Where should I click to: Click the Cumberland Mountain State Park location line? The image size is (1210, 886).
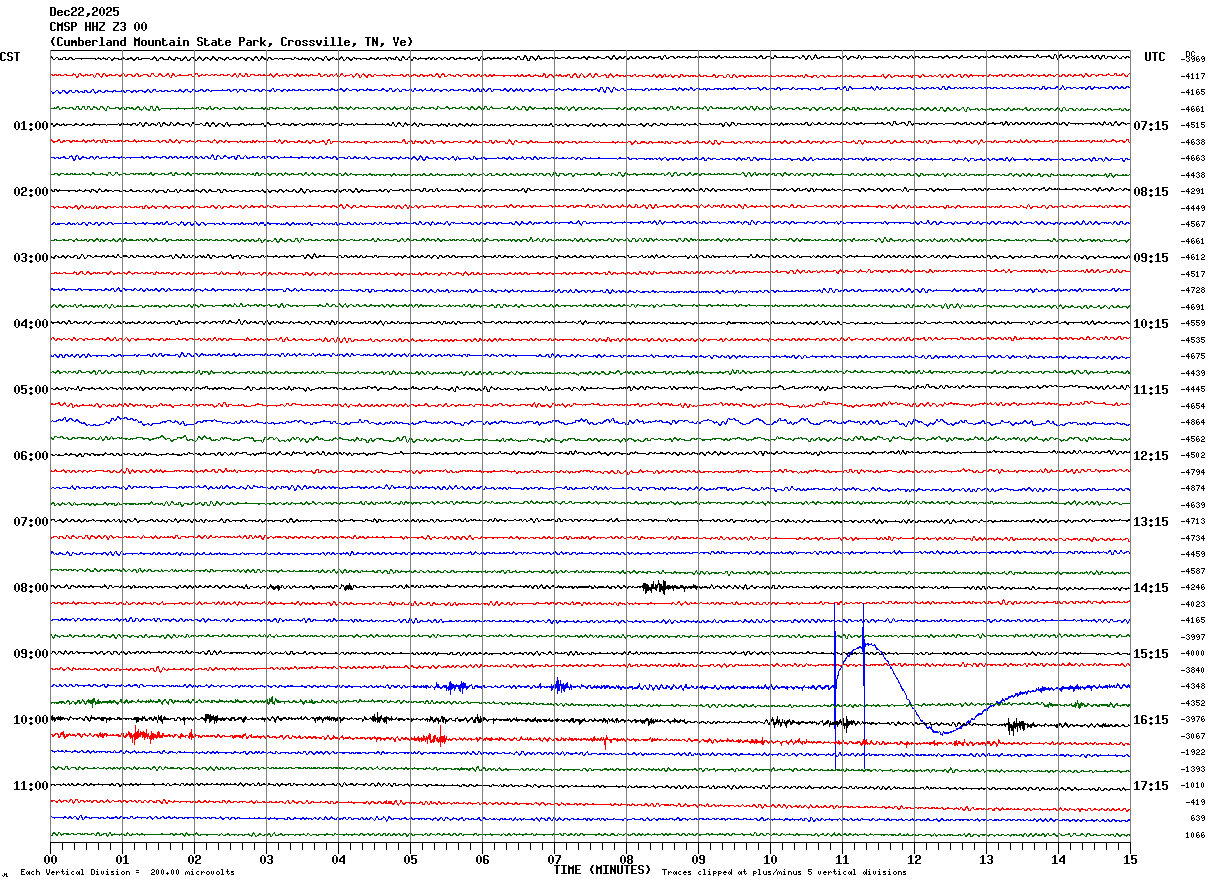point(231,42)
